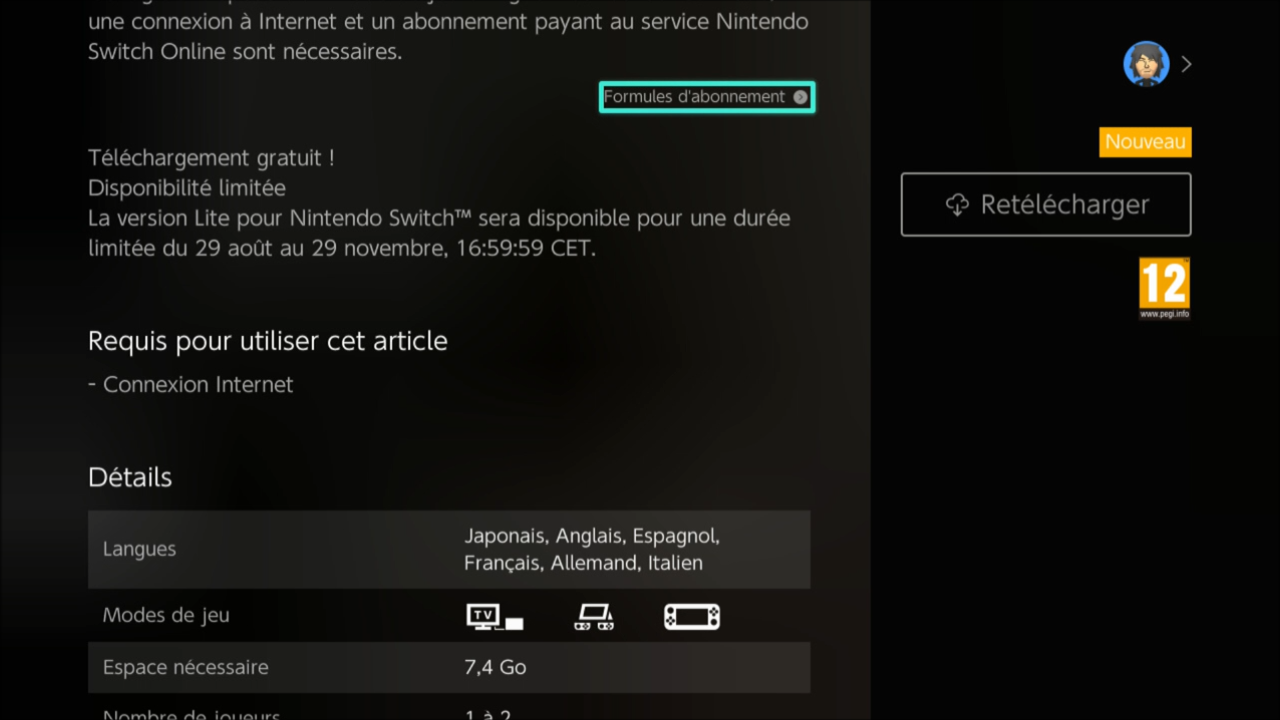
Task: Click the Modes de jeu row label
Action: click(x=166, y=615)
